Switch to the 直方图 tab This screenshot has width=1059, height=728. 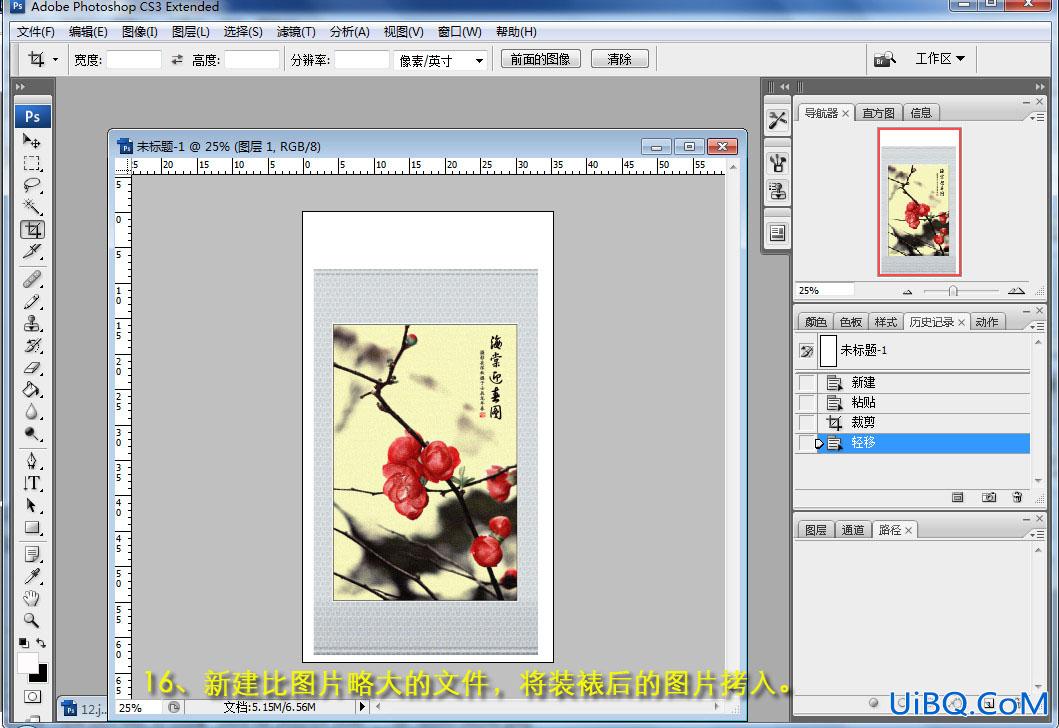coord(878,113)
